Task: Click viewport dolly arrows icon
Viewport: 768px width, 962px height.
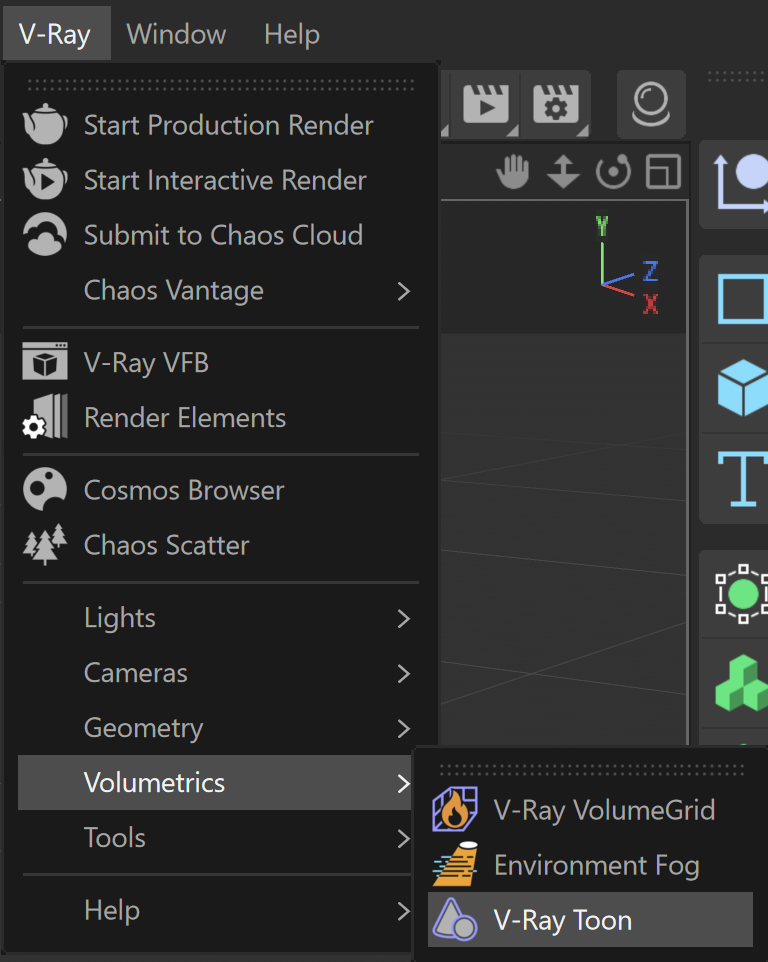Action: [563, 171]
